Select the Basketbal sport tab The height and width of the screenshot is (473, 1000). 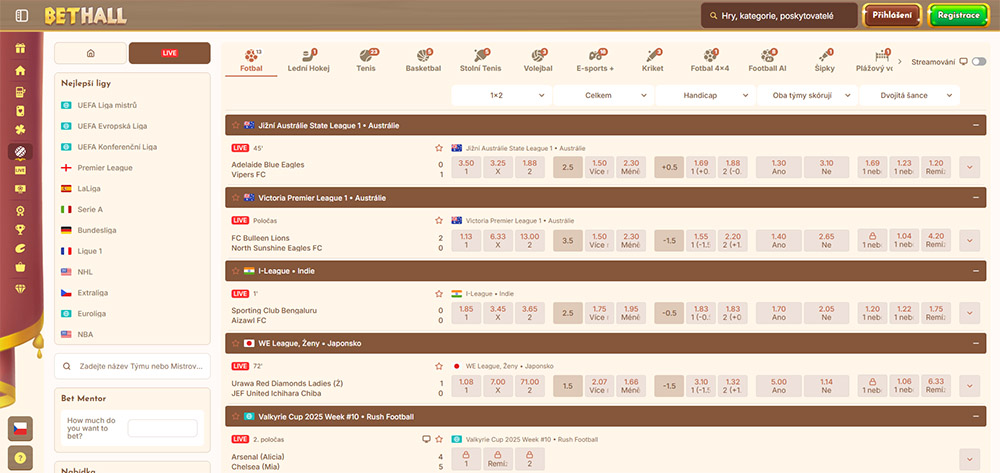(423, 60)
